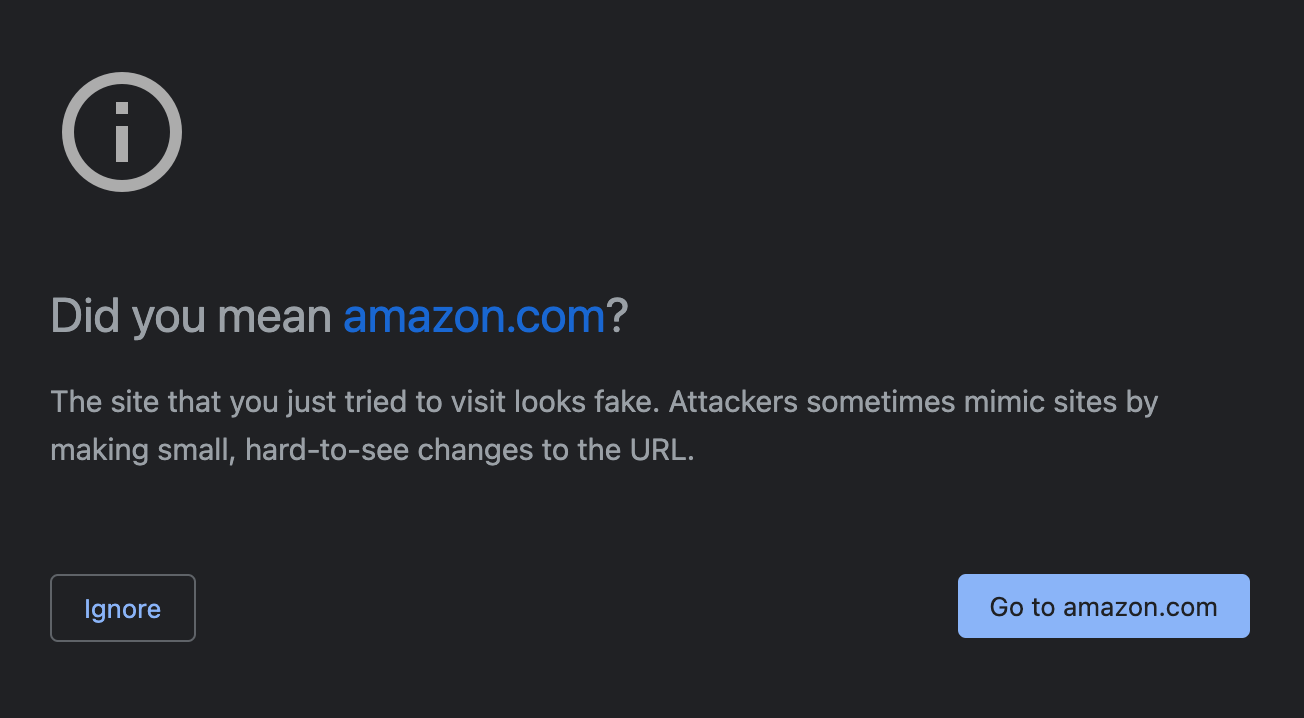The image size is (1304, 718).
Task: Click the word "visit" in the warning
Action: click(478, 402)
